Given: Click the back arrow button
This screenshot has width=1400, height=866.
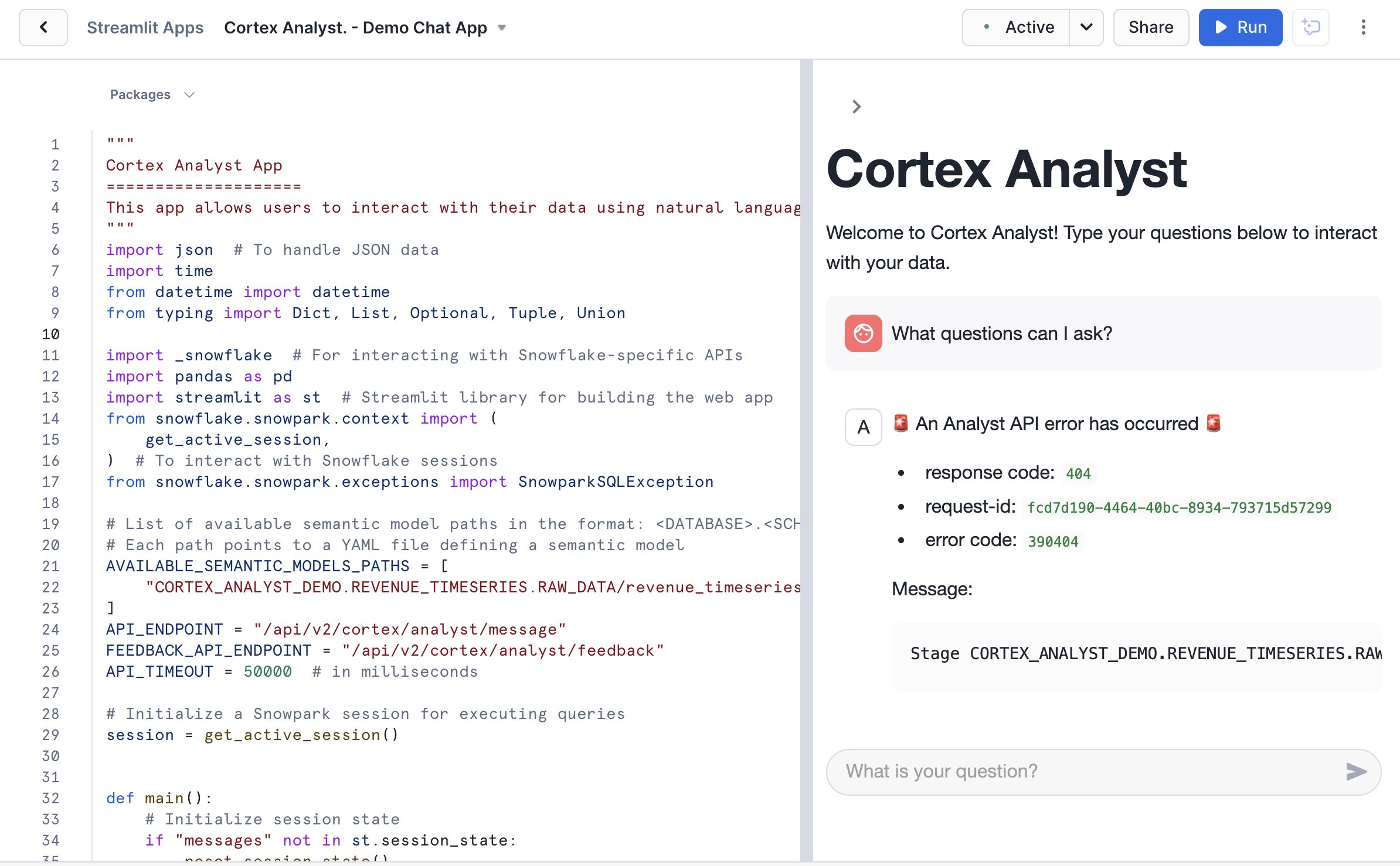Looking at the screenshot, I should coord(43,28).
